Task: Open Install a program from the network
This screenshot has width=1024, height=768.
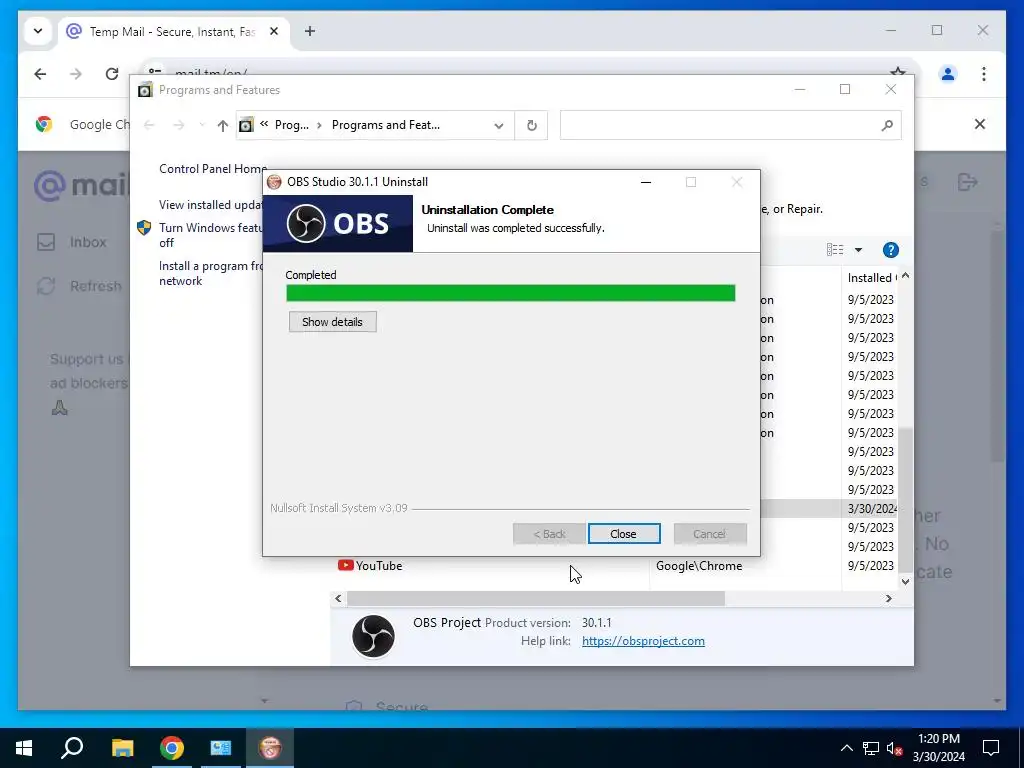Action: coord(211,273)
